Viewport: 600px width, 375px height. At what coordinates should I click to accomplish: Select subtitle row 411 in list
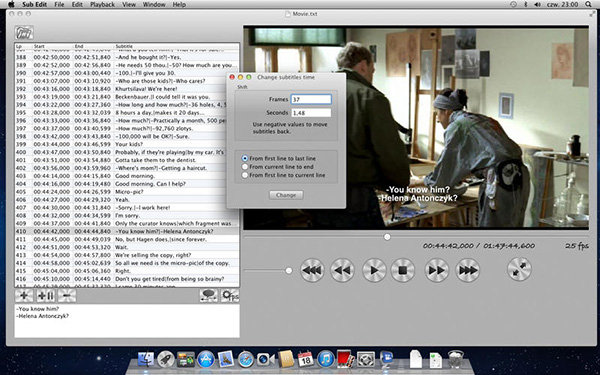(x=127, y=240)
